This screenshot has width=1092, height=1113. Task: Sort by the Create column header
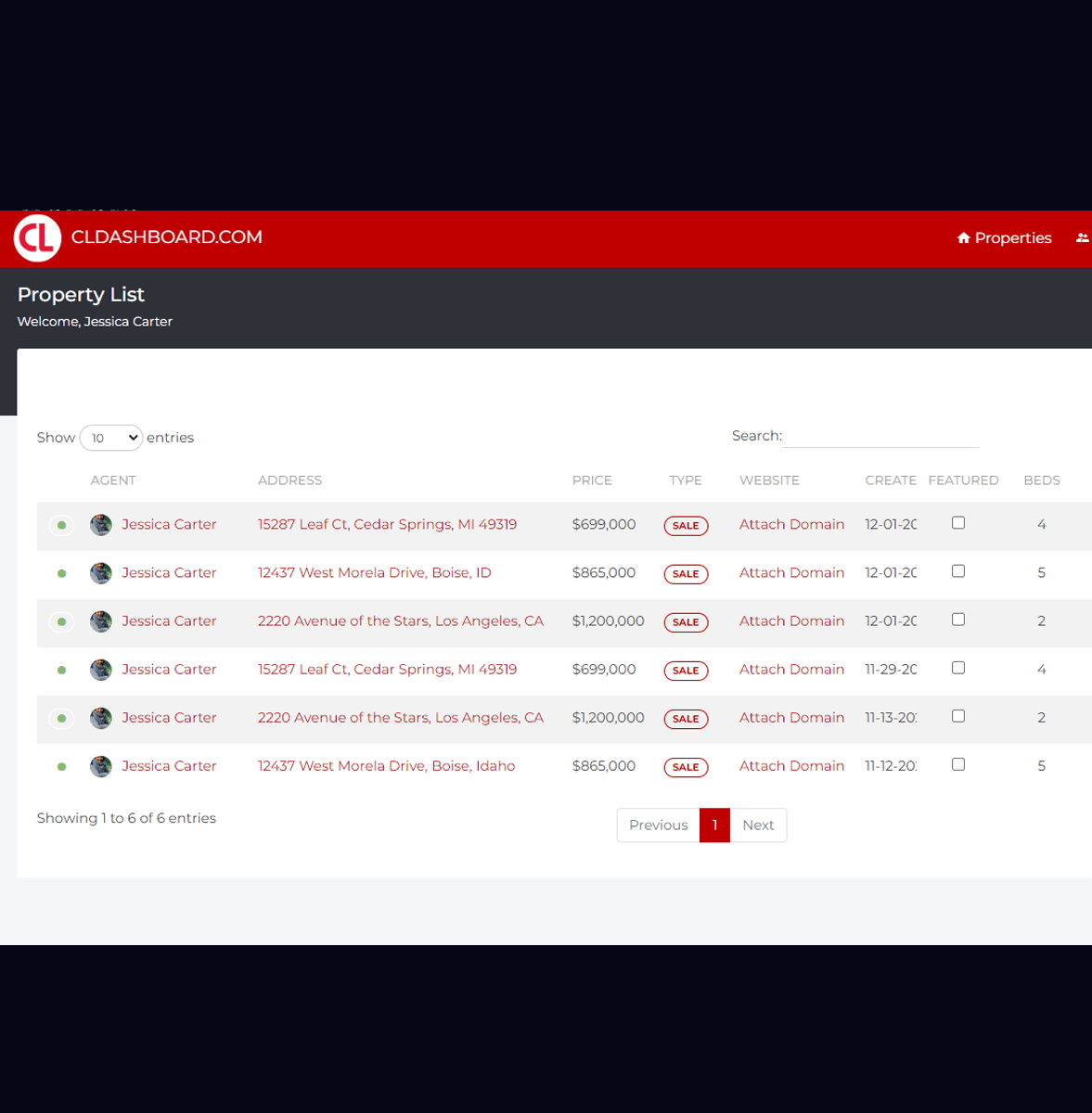[891, 480]
